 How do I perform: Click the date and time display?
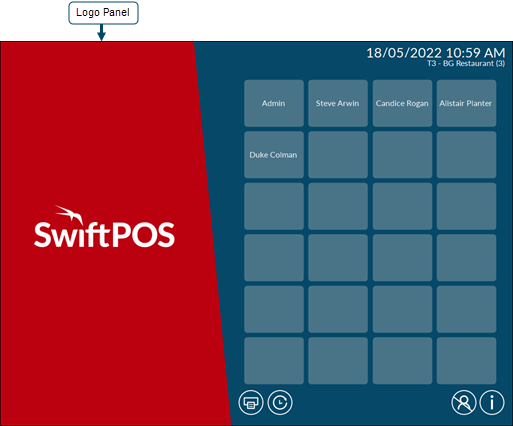pos(436,53)
